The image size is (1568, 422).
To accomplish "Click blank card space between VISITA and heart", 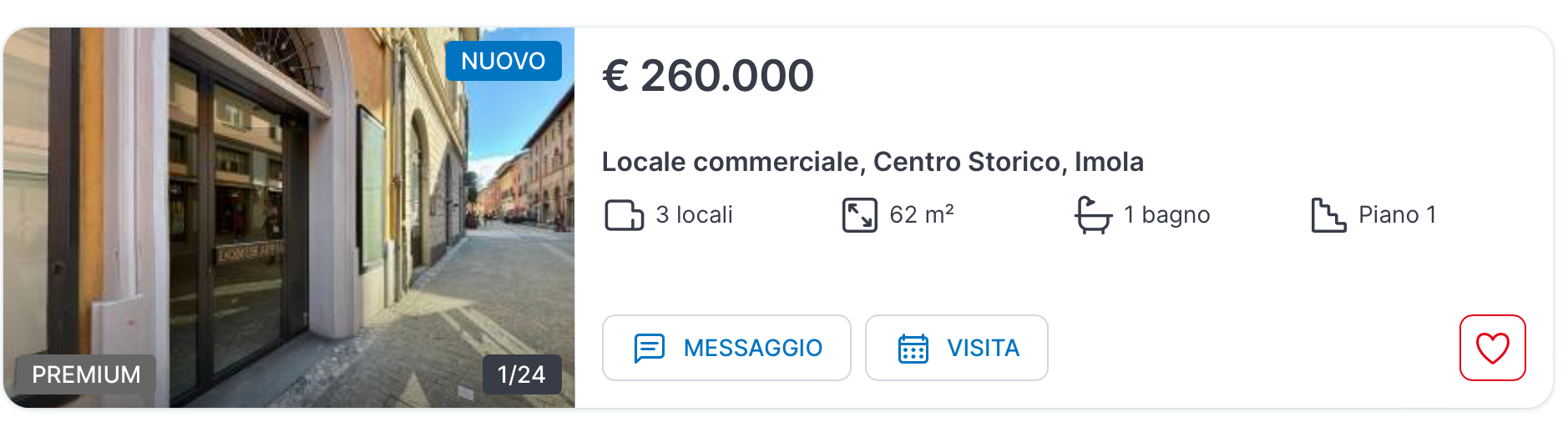I will coord(1252,348).
